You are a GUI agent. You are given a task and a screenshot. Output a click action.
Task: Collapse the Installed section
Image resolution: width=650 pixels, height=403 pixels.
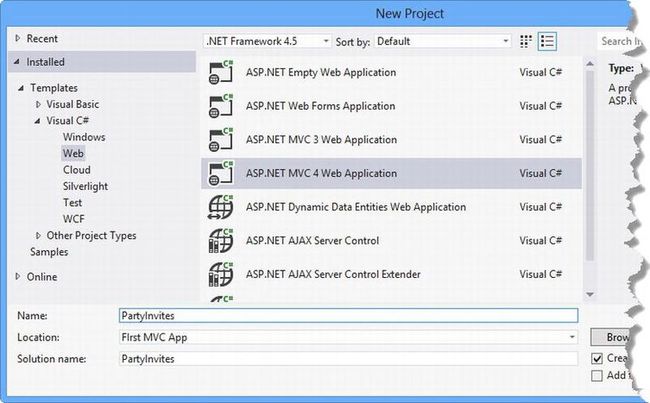pos(17,62)
